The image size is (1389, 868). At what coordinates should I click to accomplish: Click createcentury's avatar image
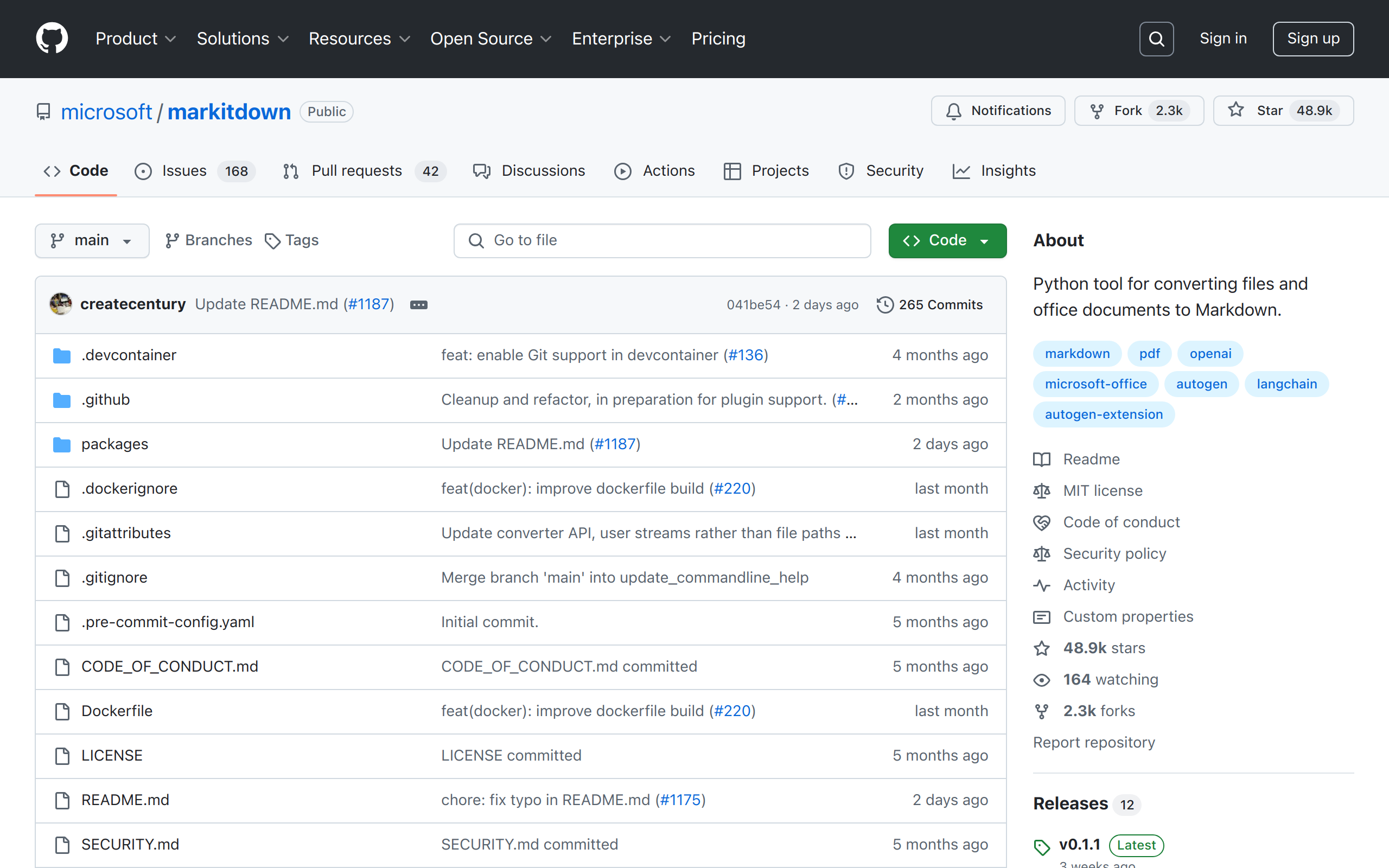click(x=61, y=304)
